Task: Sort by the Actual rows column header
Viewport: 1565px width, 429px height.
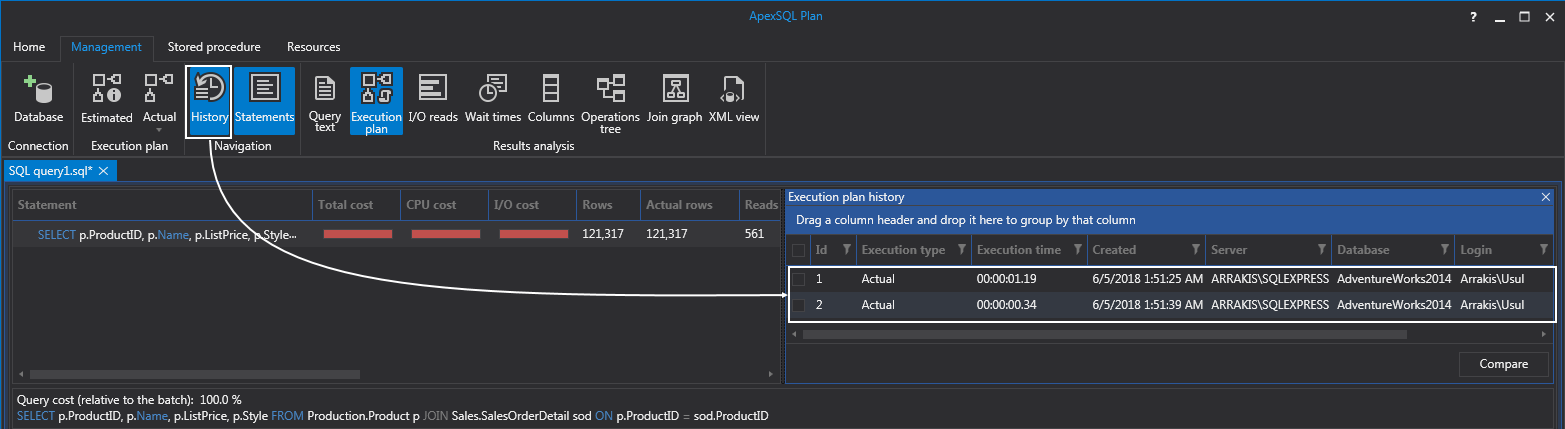Action: click(x=689, y=205)
